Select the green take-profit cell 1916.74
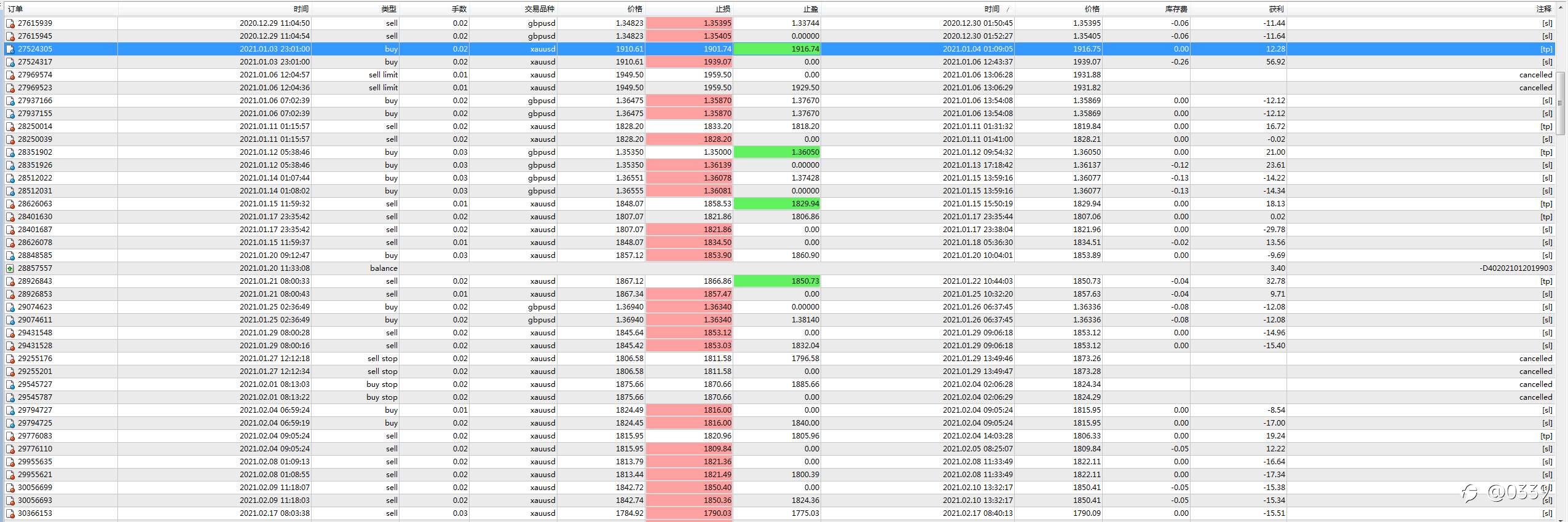Image resolution: width=1568 pixels, height=522 pixels. click(777, 49)
